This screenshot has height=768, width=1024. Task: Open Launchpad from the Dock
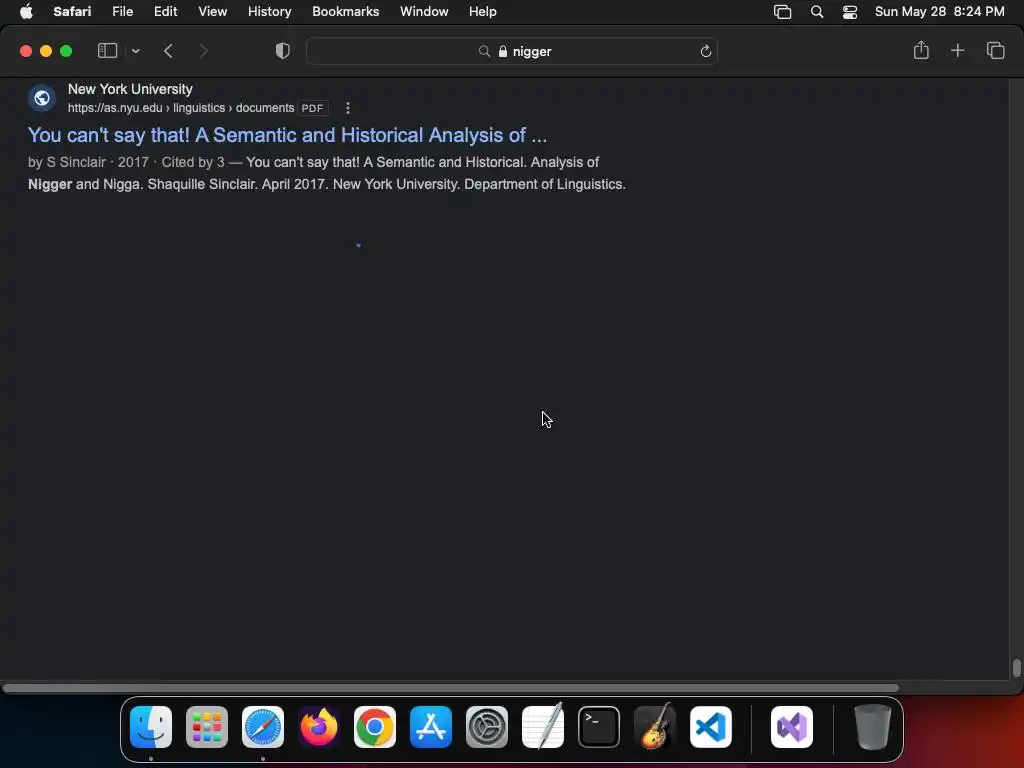click(x=207, y=727)
